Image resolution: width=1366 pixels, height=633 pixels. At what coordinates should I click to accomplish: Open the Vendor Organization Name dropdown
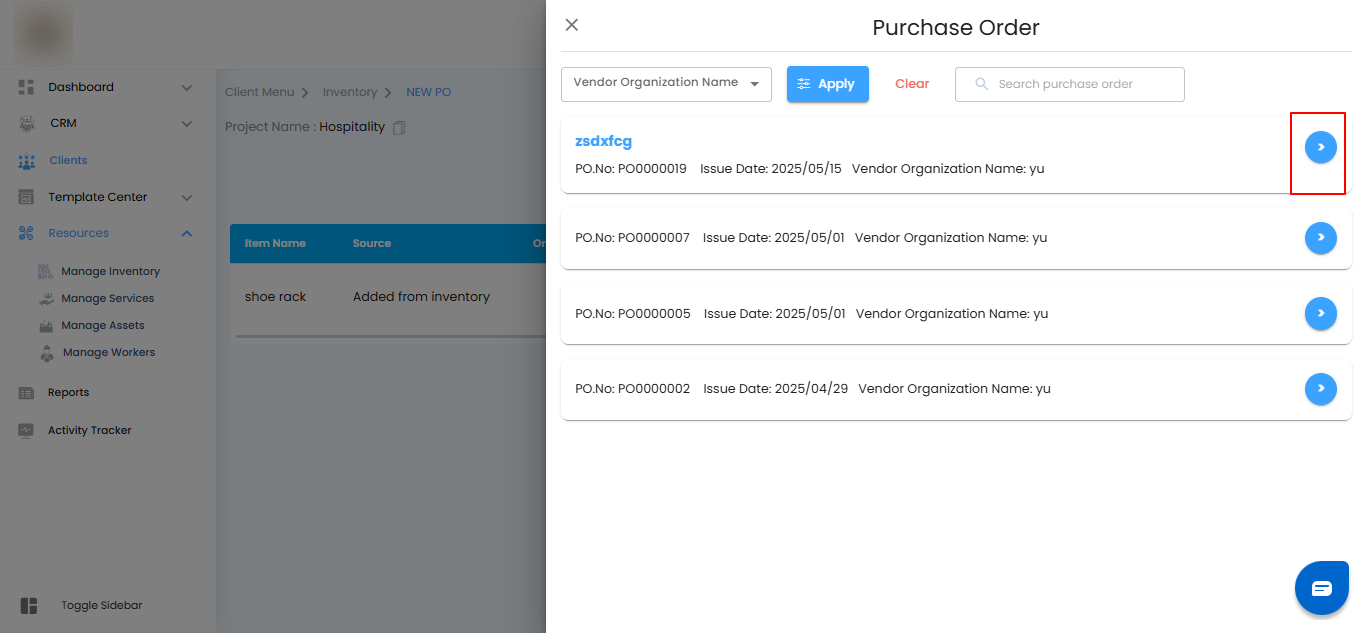click(x=666, y=84)
